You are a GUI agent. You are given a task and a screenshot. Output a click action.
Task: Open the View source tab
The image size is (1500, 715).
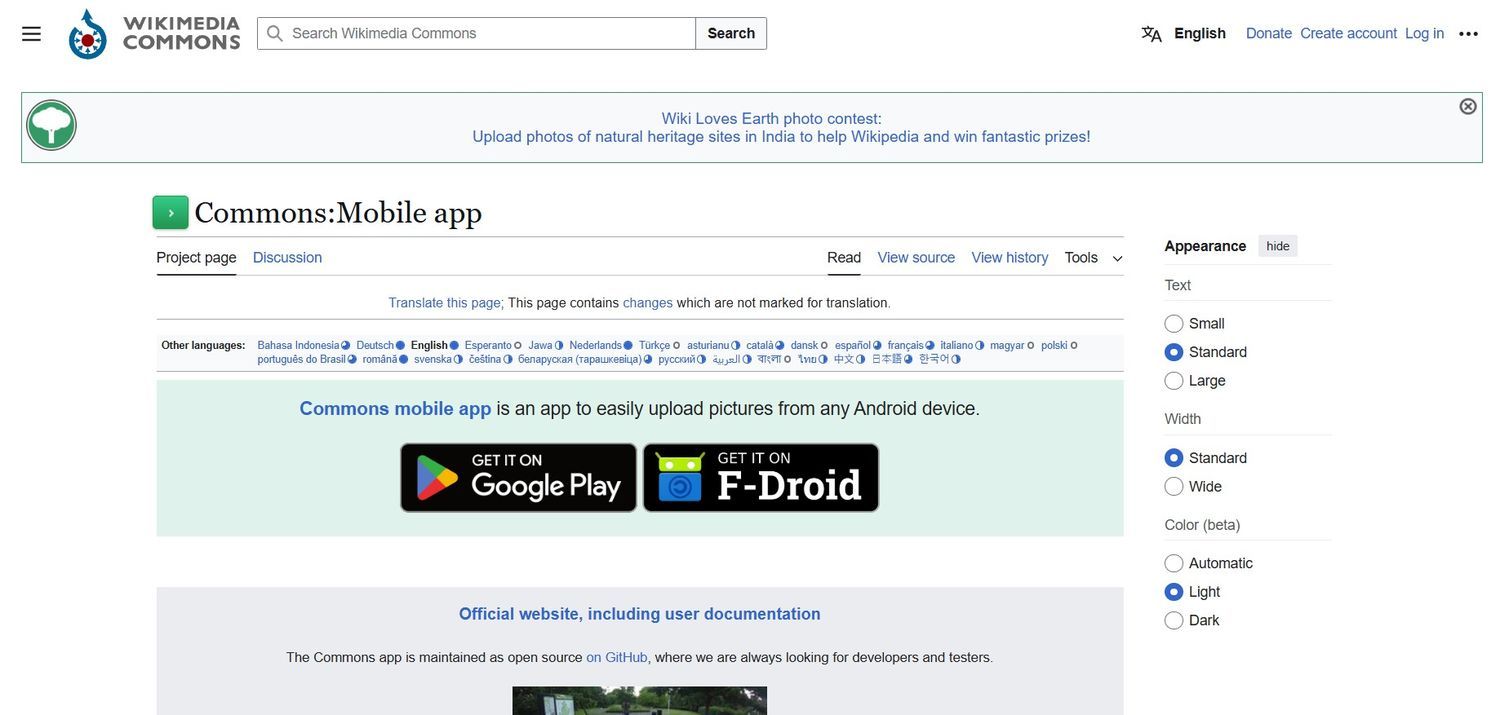coord(916,258)
